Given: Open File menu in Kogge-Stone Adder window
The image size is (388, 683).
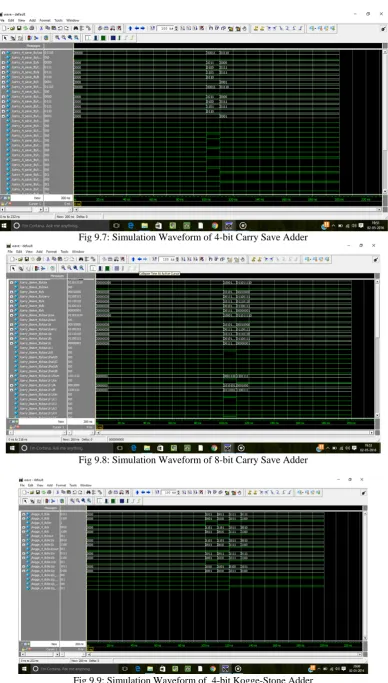Looking at the screenshot, I should point(22,485).
